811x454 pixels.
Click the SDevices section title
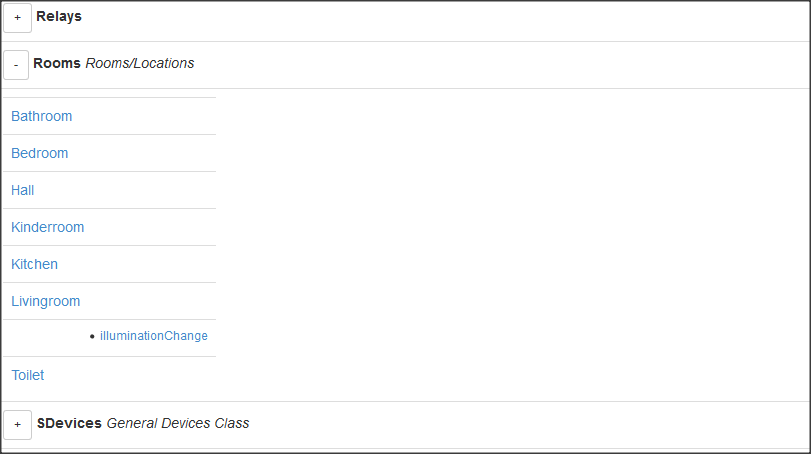tap(69, 423)
